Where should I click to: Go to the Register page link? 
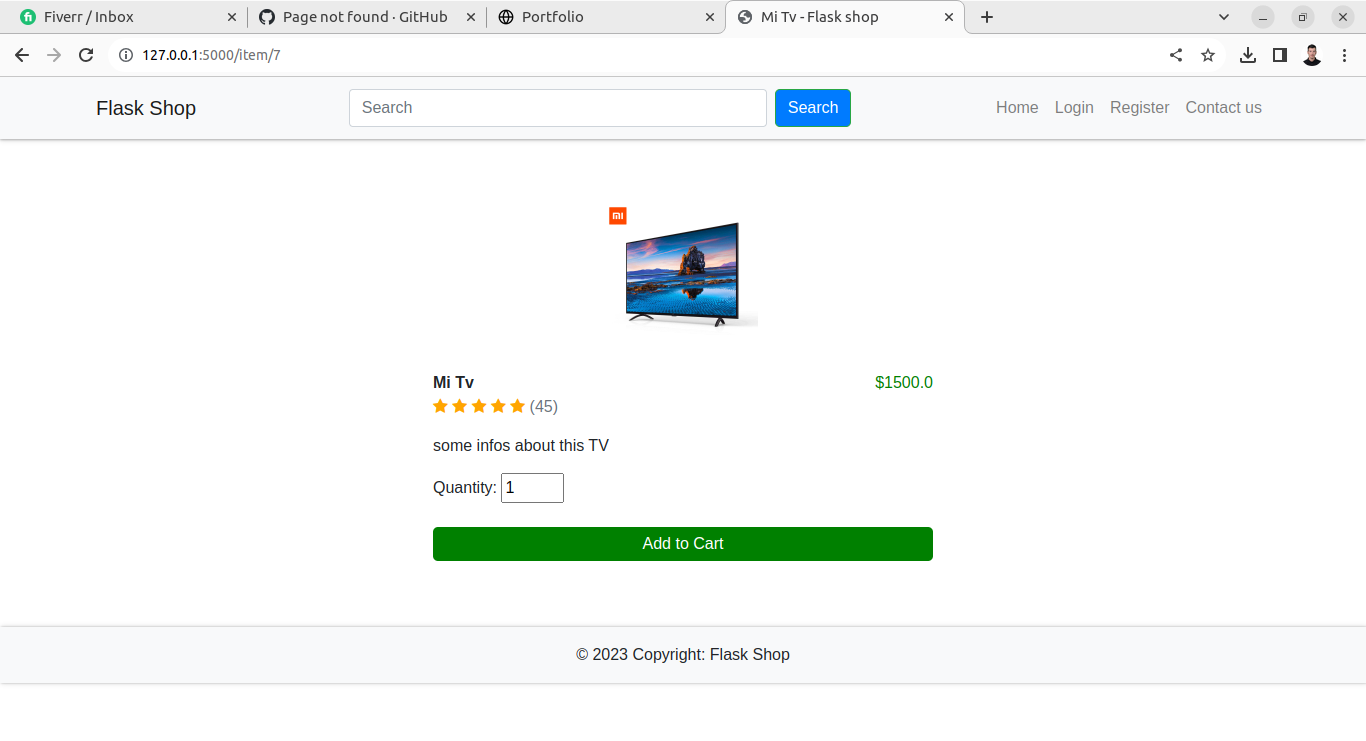point(1139,108)
